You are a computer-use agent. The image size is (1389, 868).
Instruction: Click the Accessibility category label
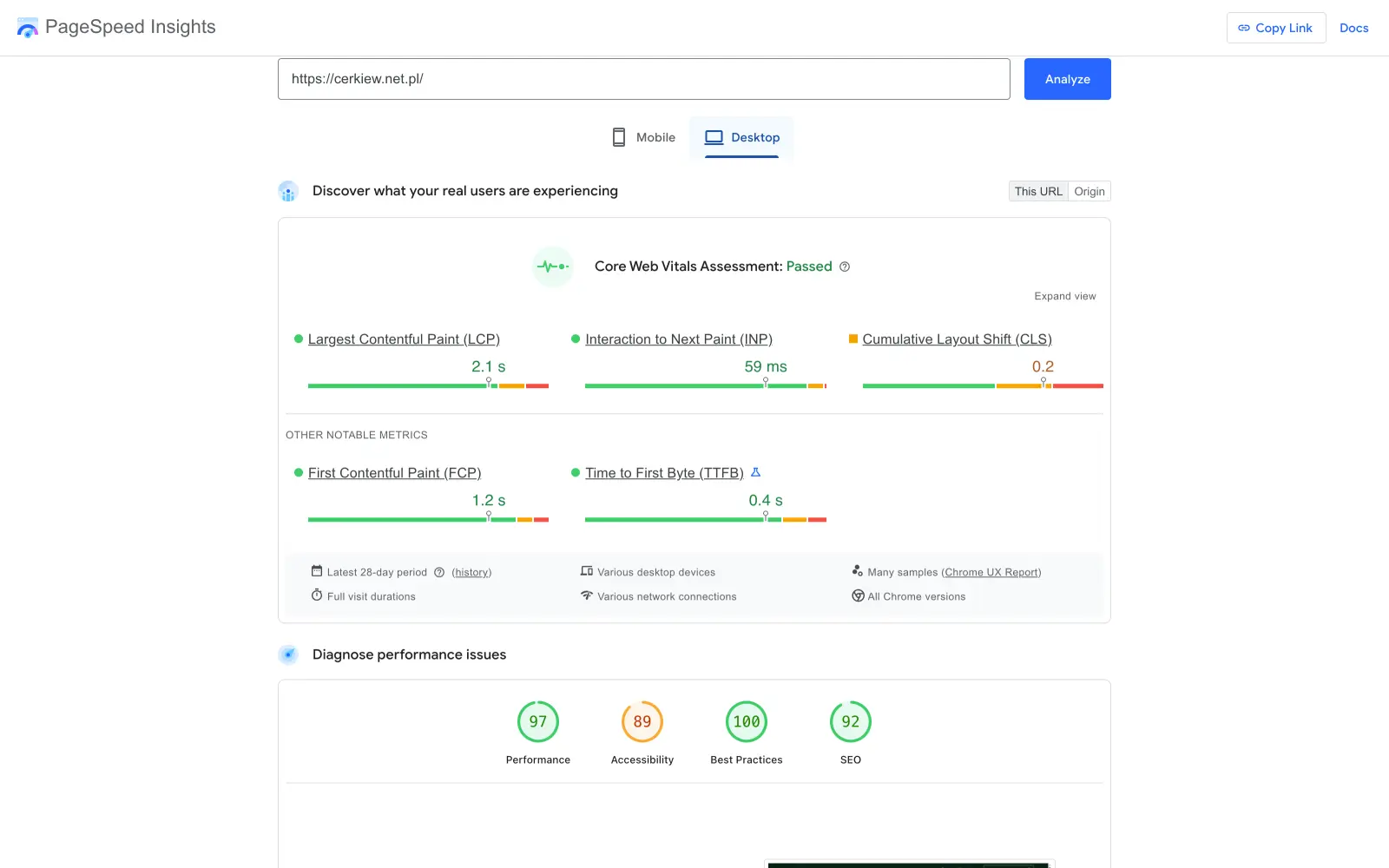click(642, 759)
